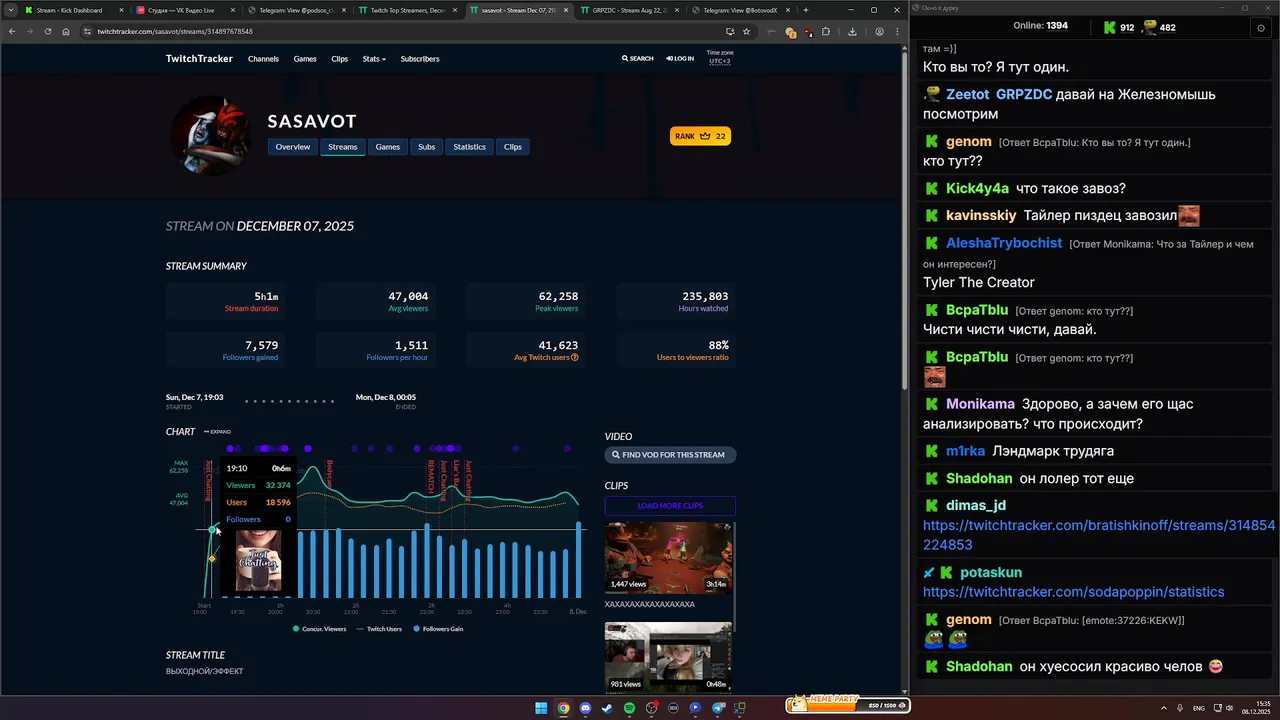Open sodapoppin statistics link in chat
The height and width of the screenshot is (720, 1280).
(1073, 592)
